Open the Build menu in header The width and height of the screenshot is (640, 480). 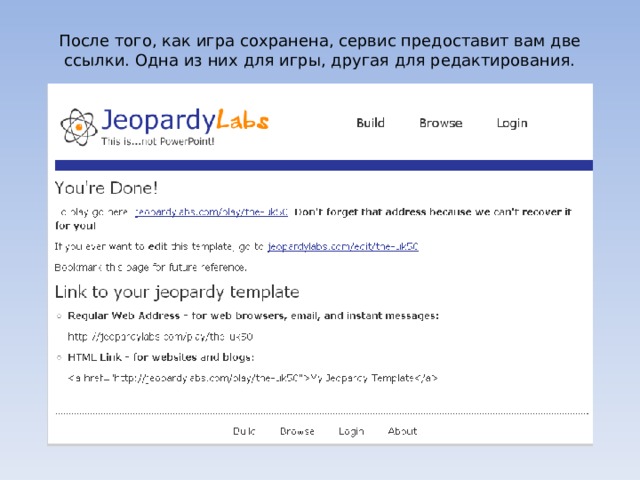pos(370,123)
